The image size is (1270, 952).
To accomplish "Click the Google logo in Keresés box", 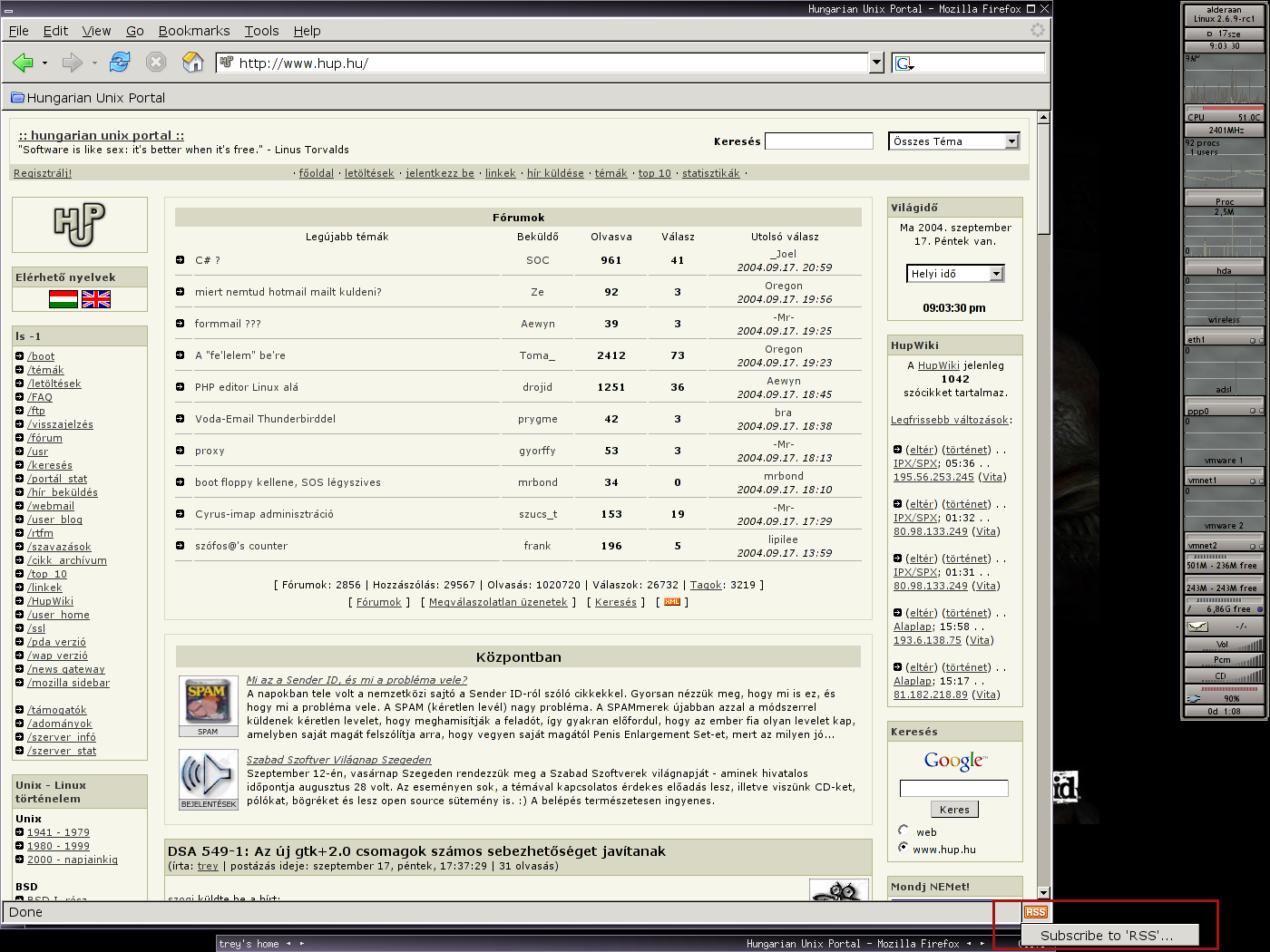I will [x=955, y=761].
